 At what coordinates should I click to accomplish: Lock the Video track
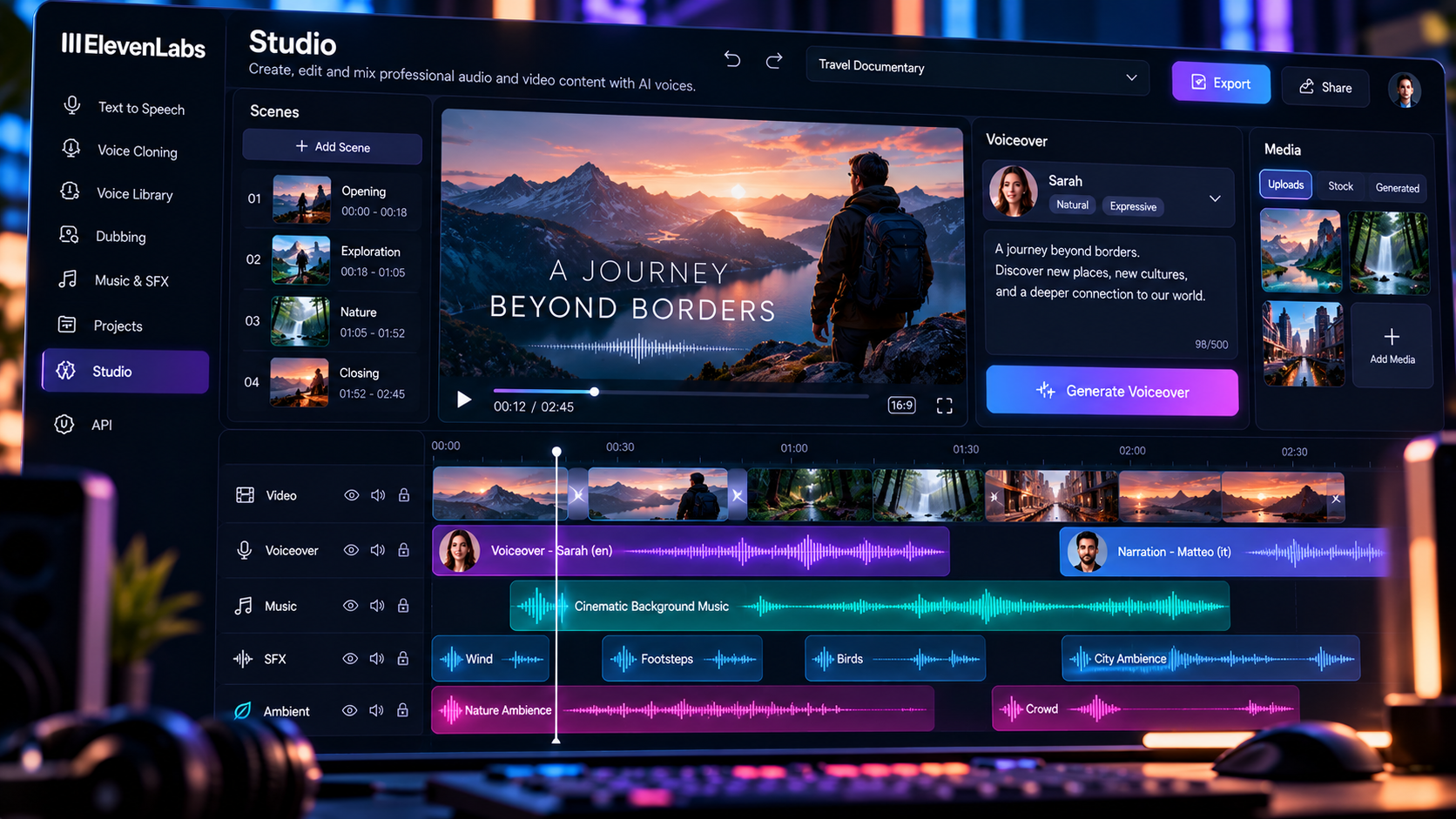[404, 495]
